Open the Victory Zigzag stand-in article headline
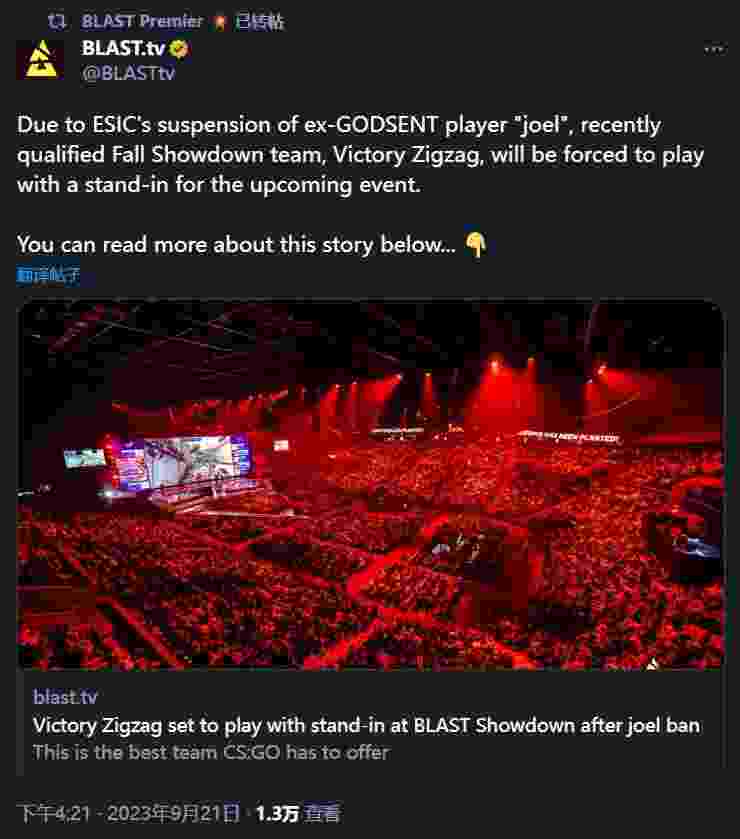 click(367, 726)
